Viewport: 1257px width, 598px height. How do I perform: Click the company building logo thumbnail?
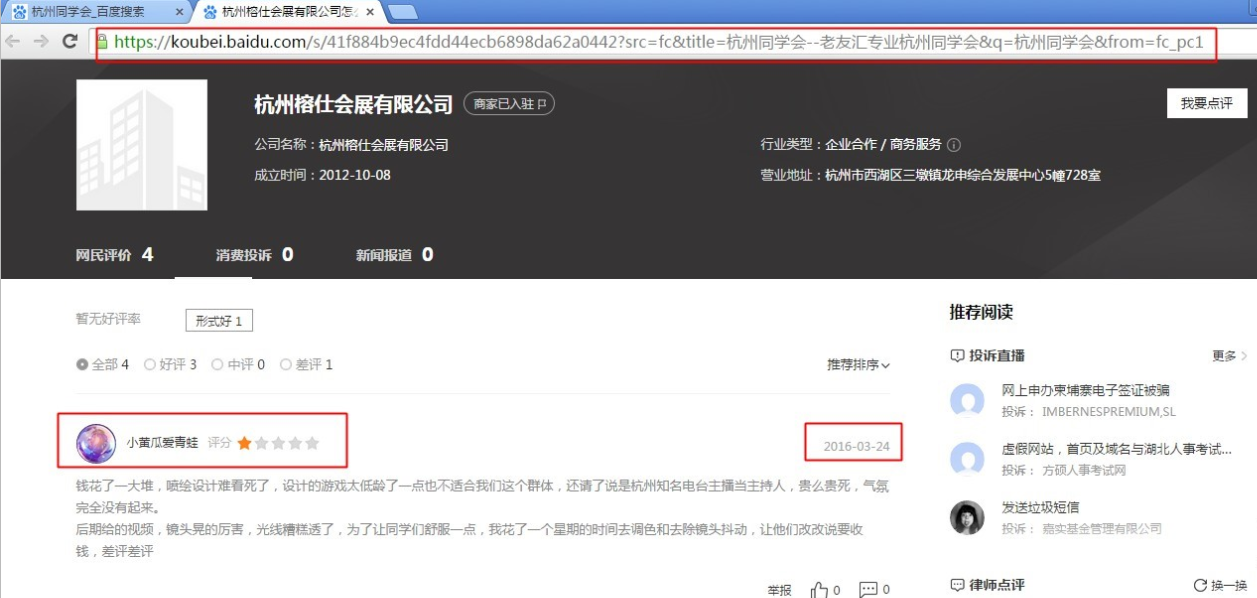click(x=142, y=145)
